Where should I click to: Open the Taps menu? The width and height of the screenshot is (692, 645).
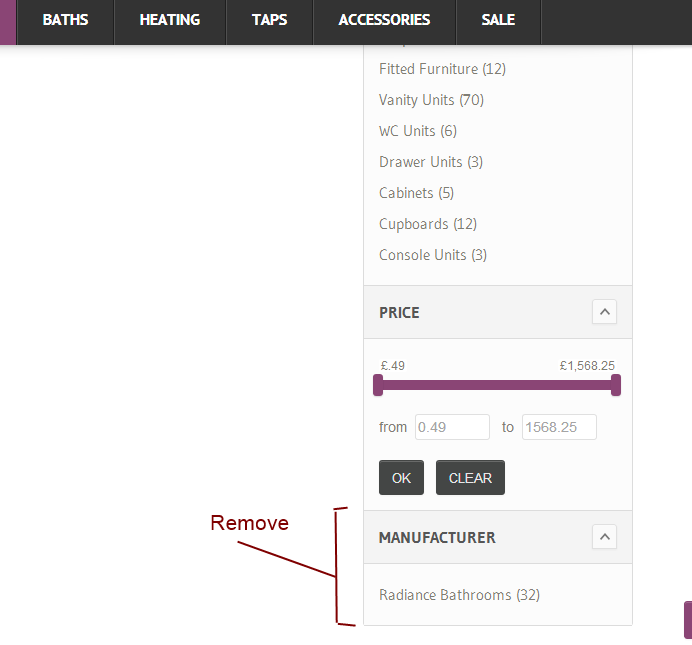pos(270,20)
